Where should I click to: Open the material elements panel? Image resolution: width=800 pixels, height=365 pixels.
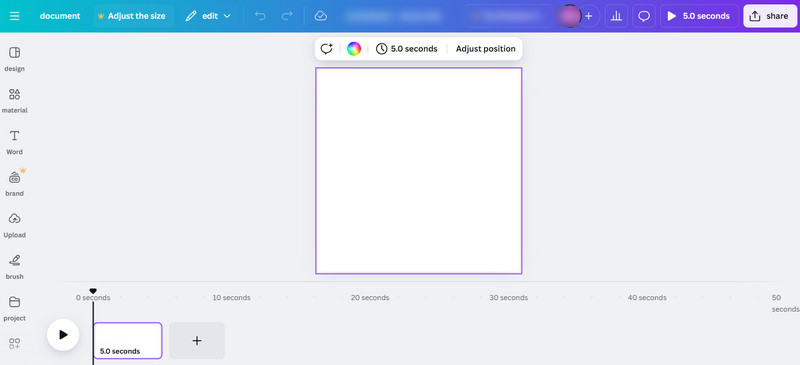pyautogui.click(x=14, y=101)
